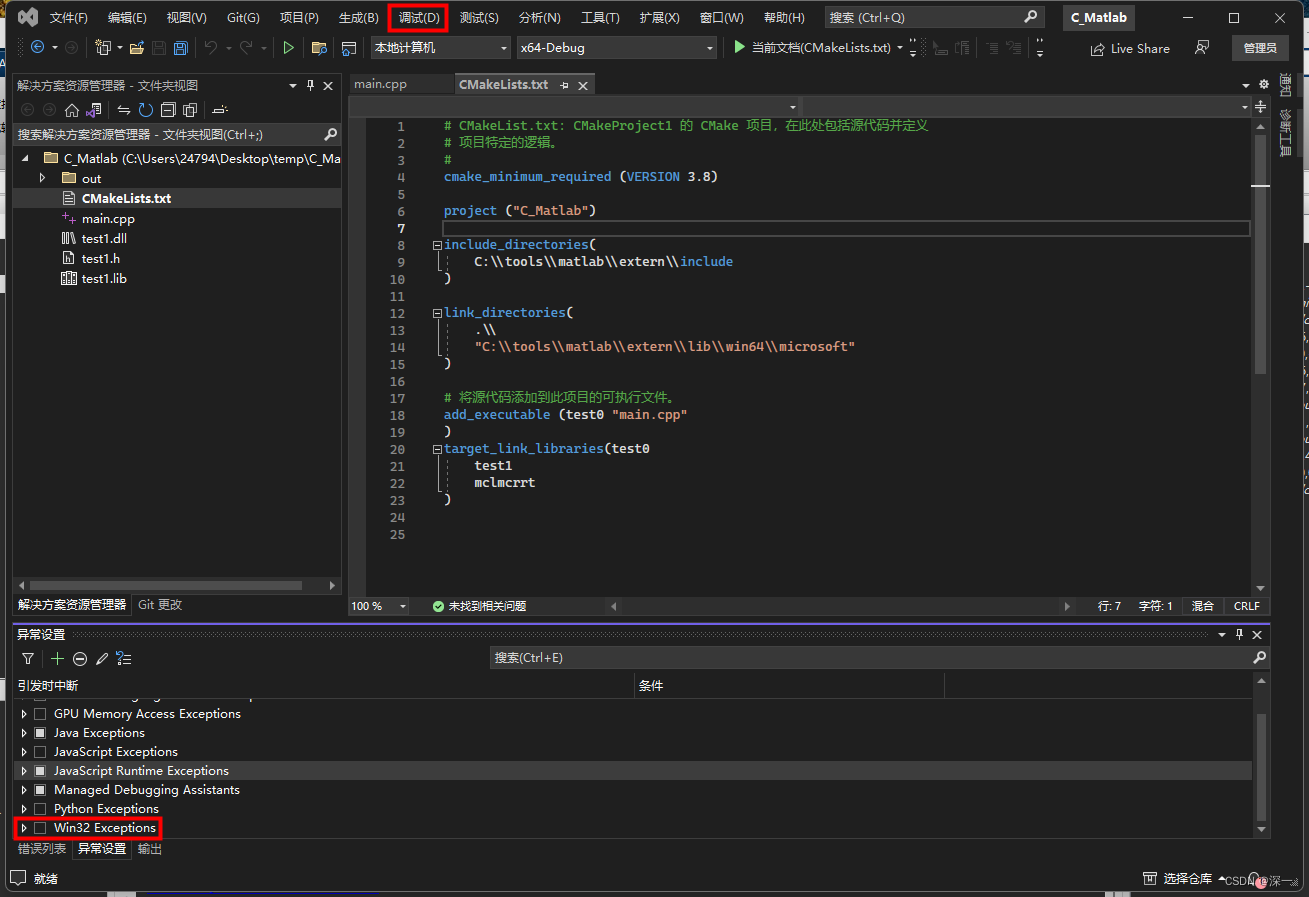This screenshot has height=897, width=1309.
Task: Click the show all files icon
Action: pyautogui.click(x=190, y=110)
